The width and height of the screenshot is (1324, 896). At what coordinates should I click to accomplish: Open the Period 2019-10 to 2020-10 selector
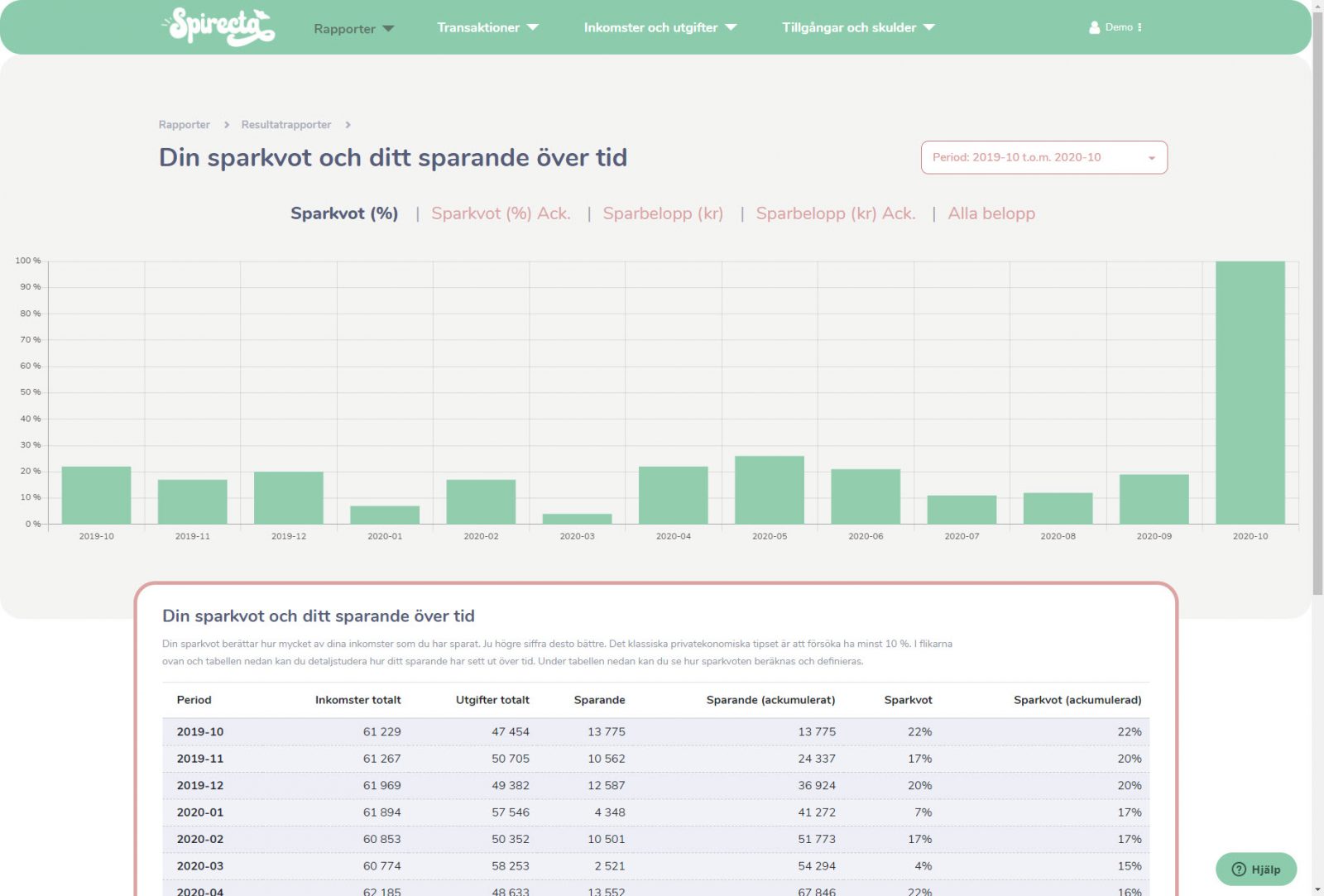click(x=1043, y=157)
